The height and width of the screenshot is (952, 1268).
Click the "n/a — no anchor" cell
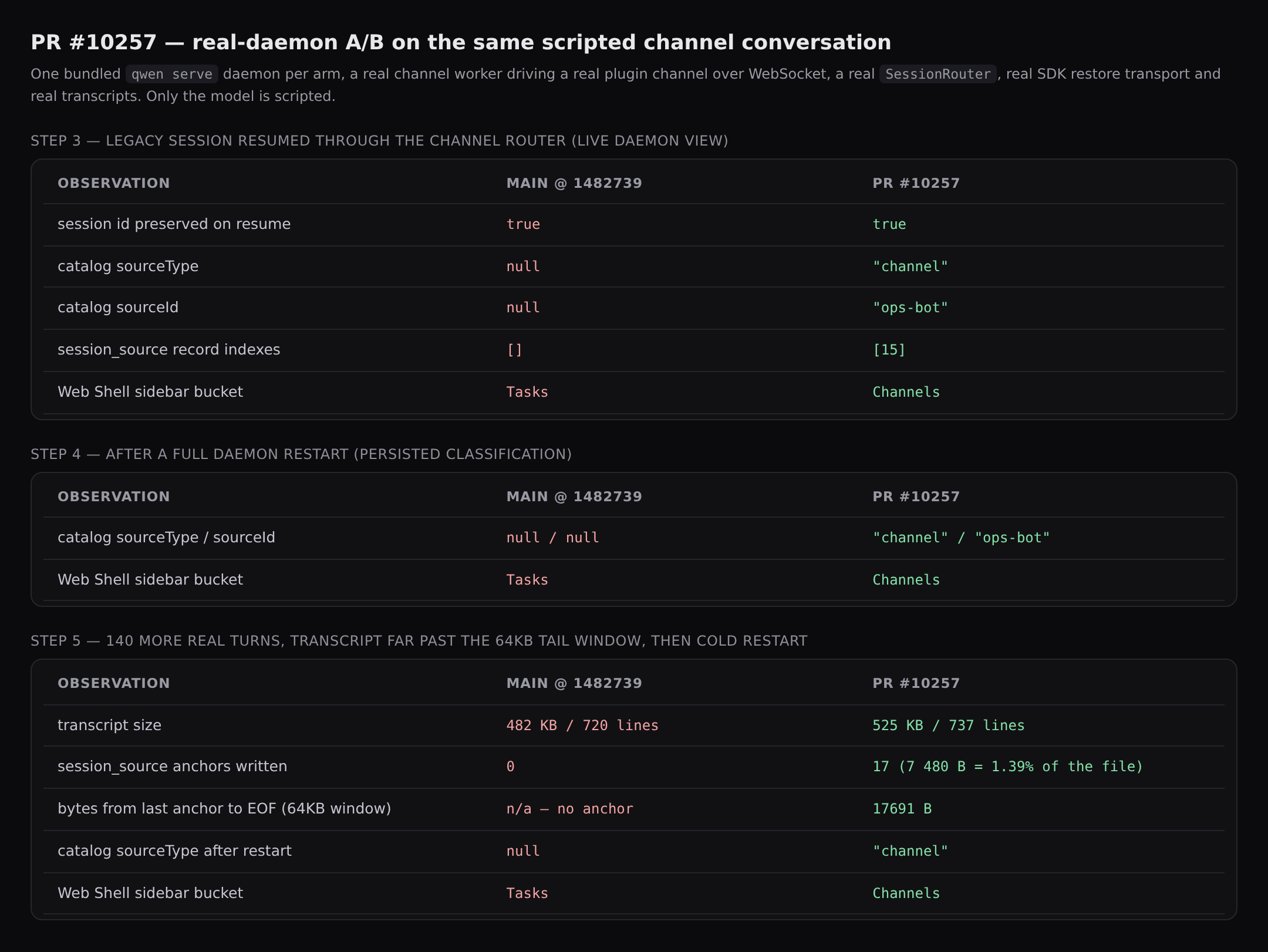570,809
